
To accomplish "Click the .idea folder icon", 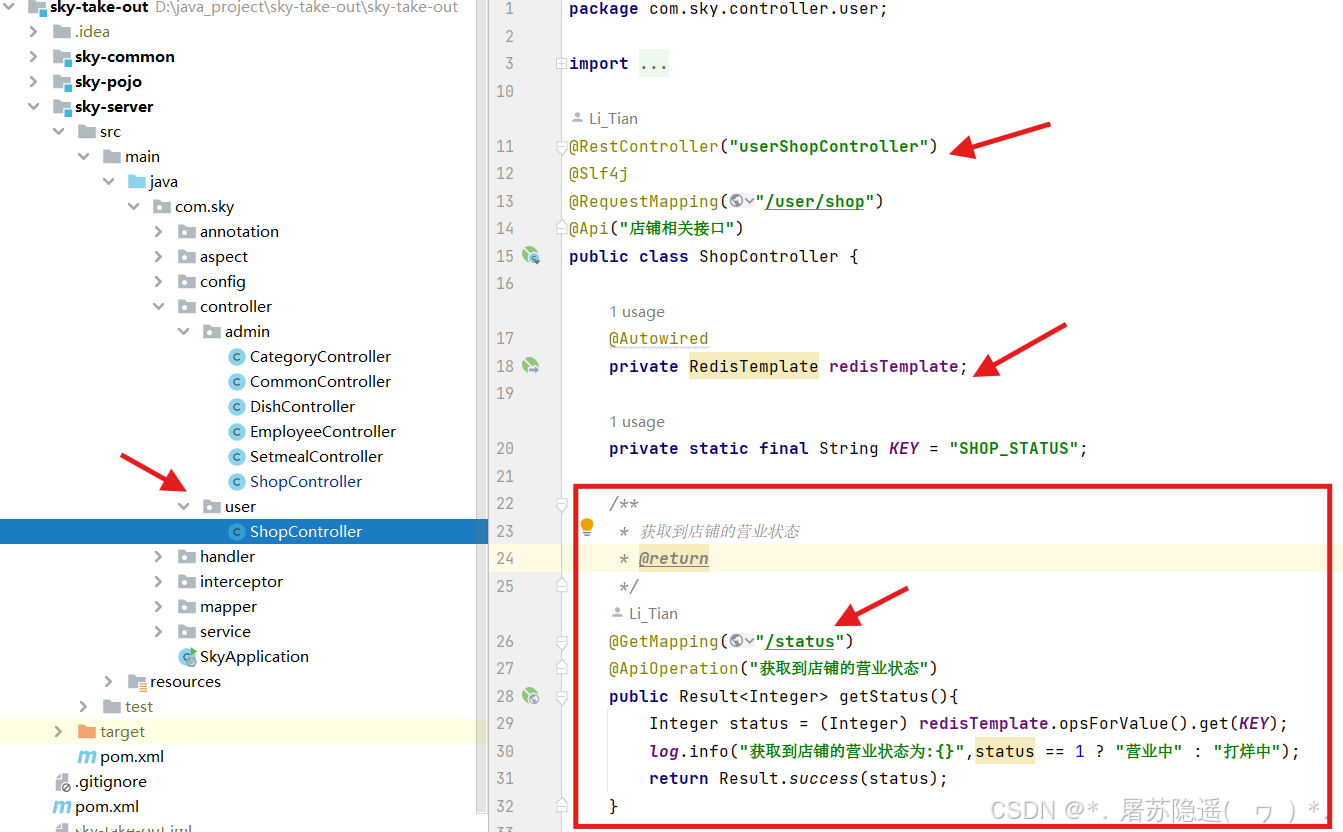I will coord(62,32).
